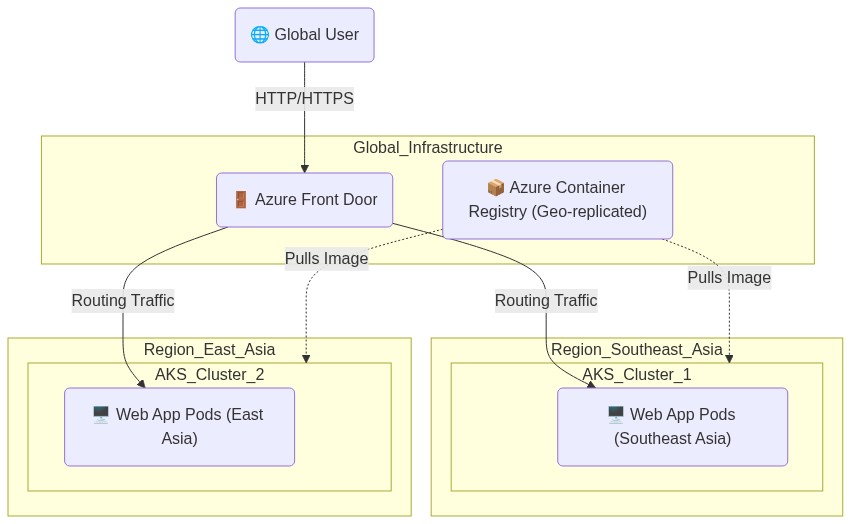The height and width of the screenshot is (524, 851).
Task: Click the door icon in Azure Front Door
Action: click(240, 200)
